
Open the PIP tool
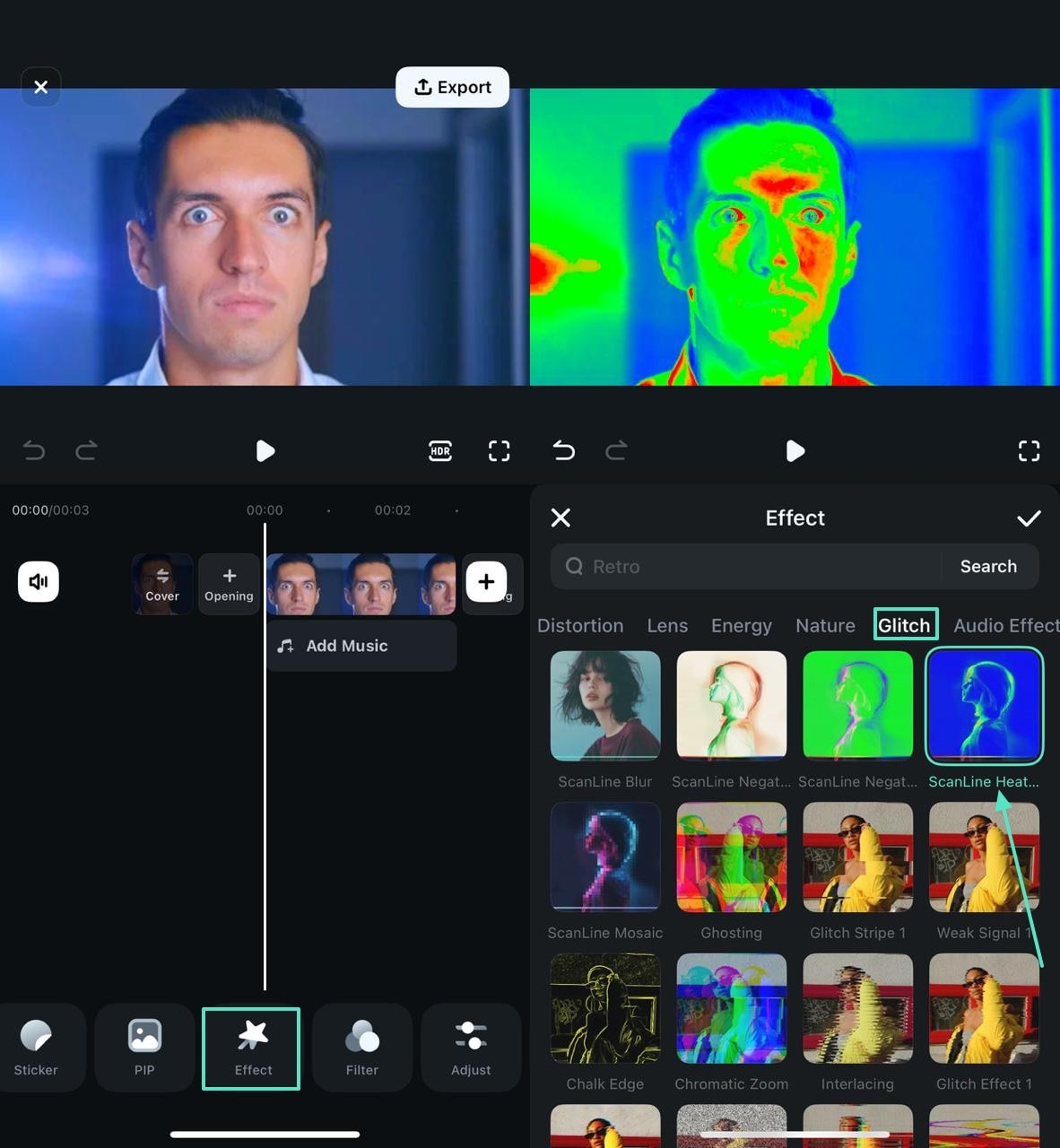pos(144,1048)
